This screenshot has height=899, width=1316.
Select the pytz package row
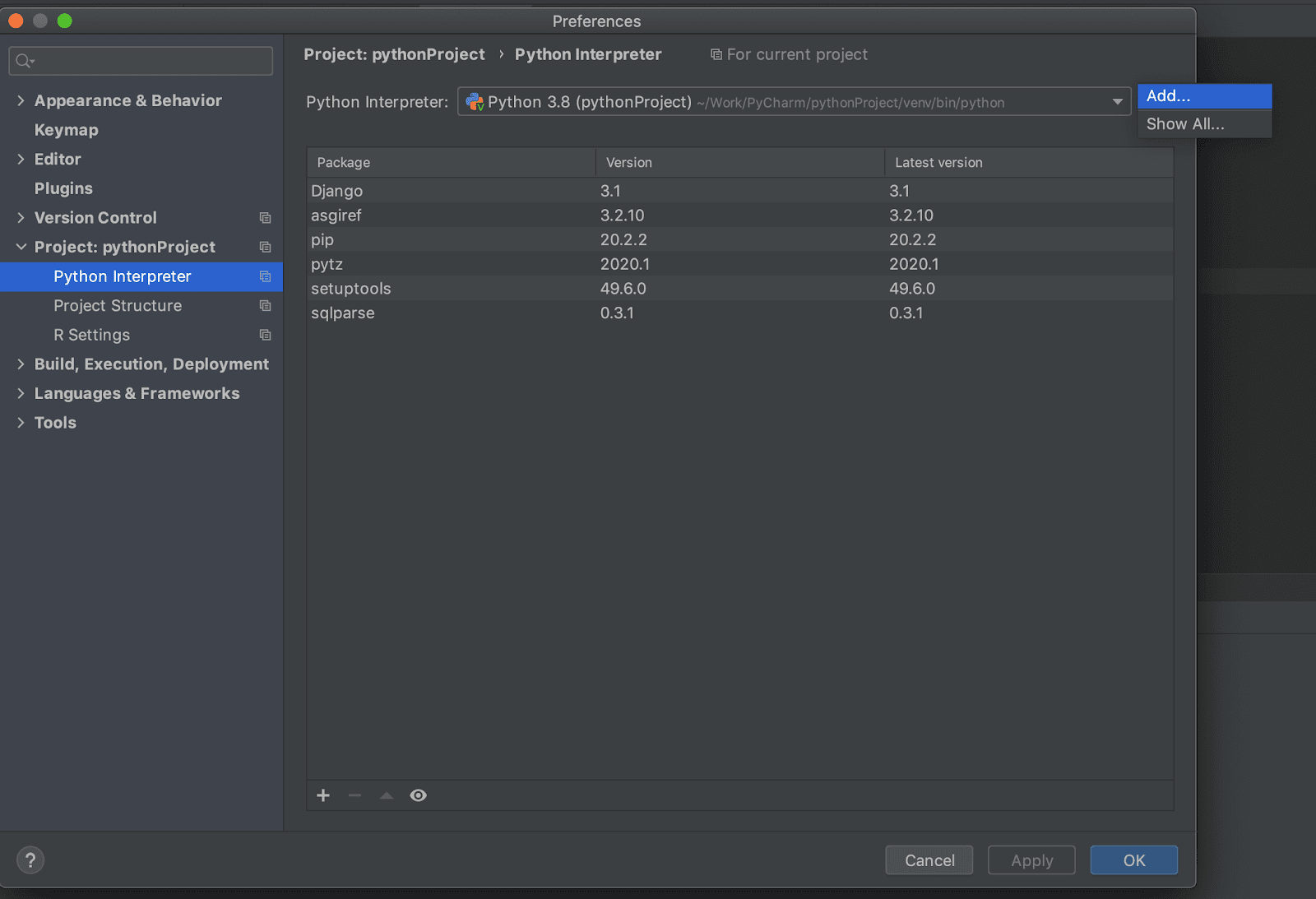[740, 264]
